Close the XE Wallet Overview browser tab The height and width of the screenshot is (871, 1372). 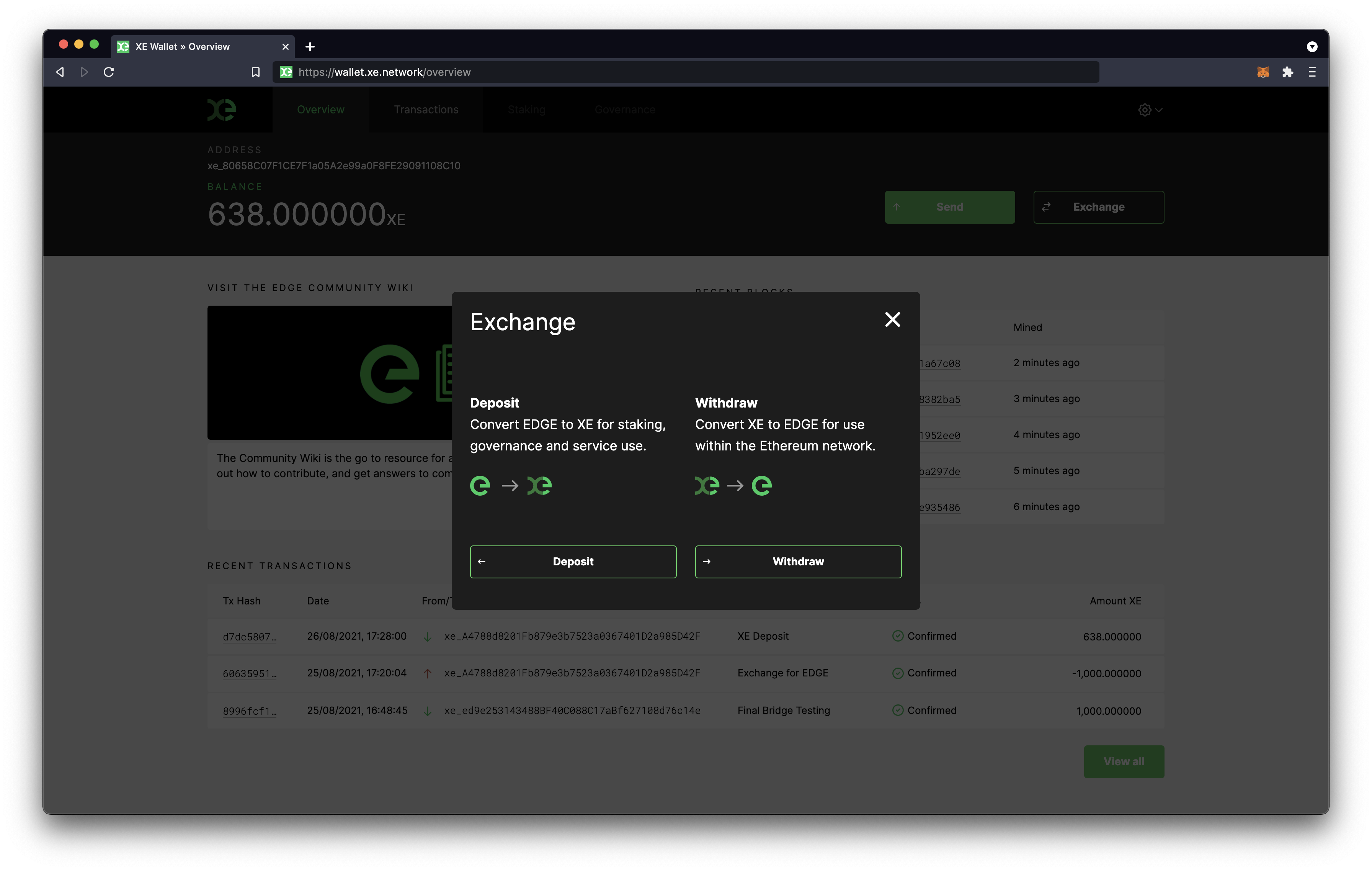coord(286,47)
